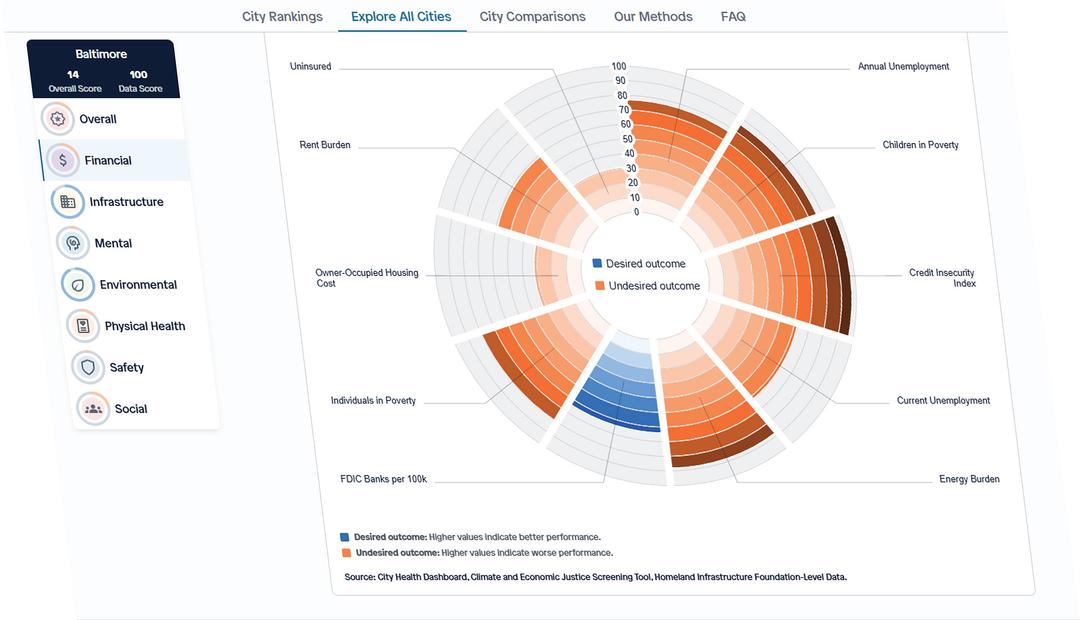
Task: Open the Our Methods tab
Action: [x=653, y=17]
